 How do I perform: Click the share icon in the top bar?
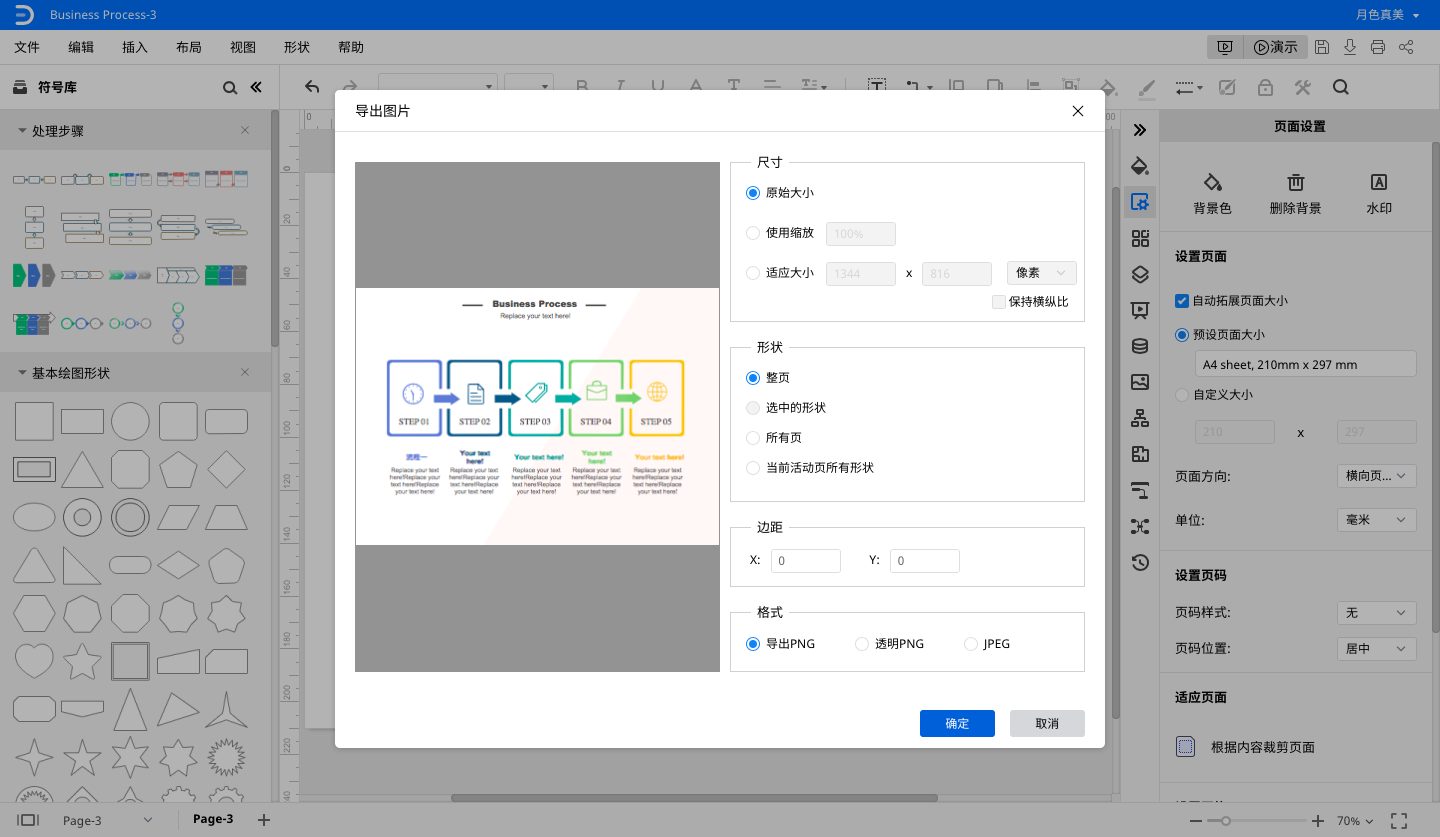point(1406,47)
